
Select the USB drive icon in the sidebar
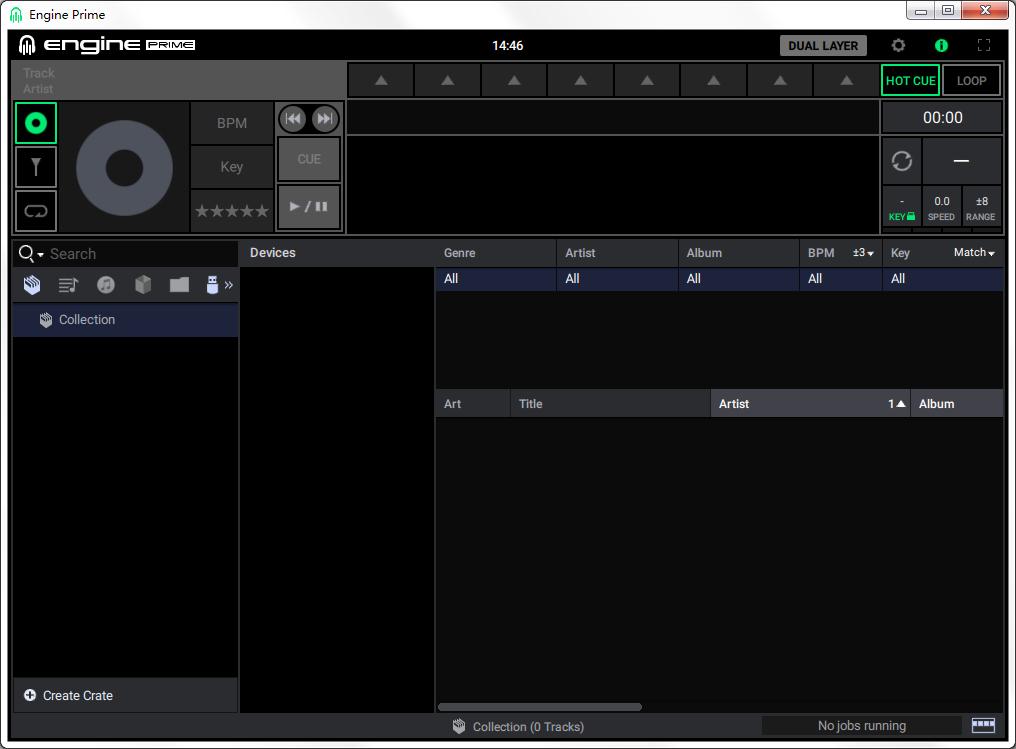[211, 286]
